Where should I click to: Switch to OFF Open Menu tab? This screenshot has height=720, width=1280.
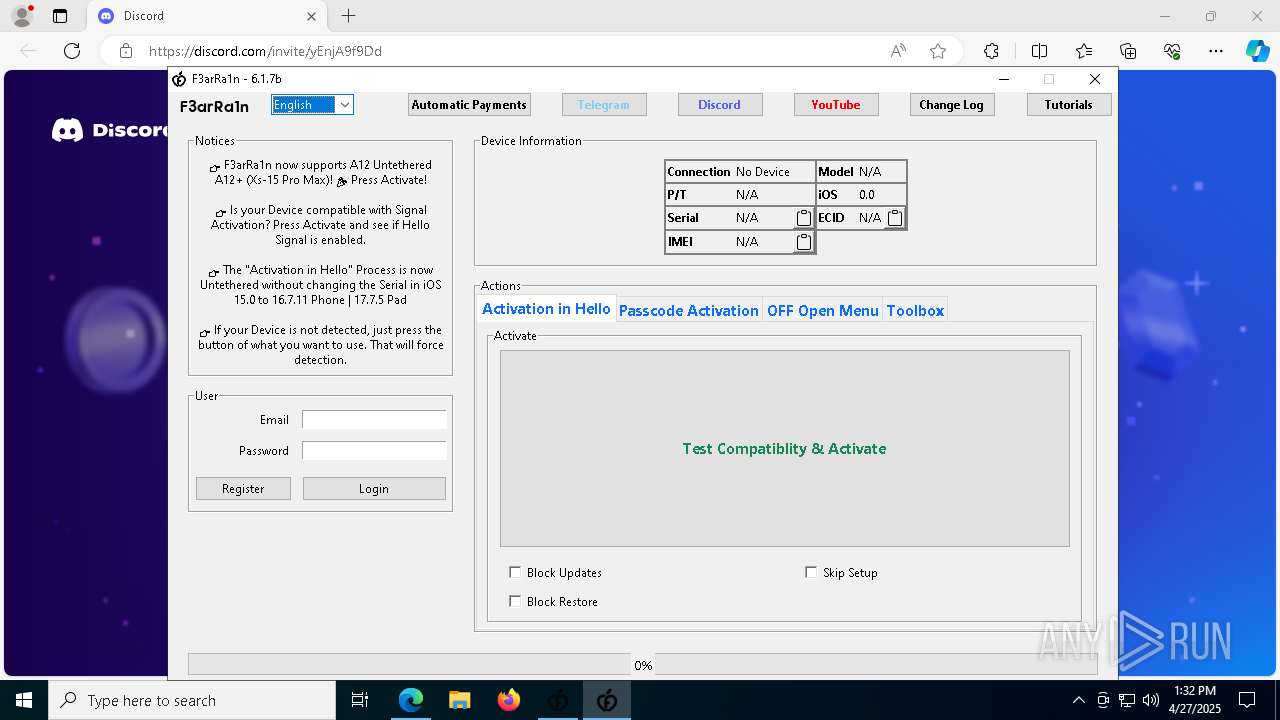coord(822,311)
